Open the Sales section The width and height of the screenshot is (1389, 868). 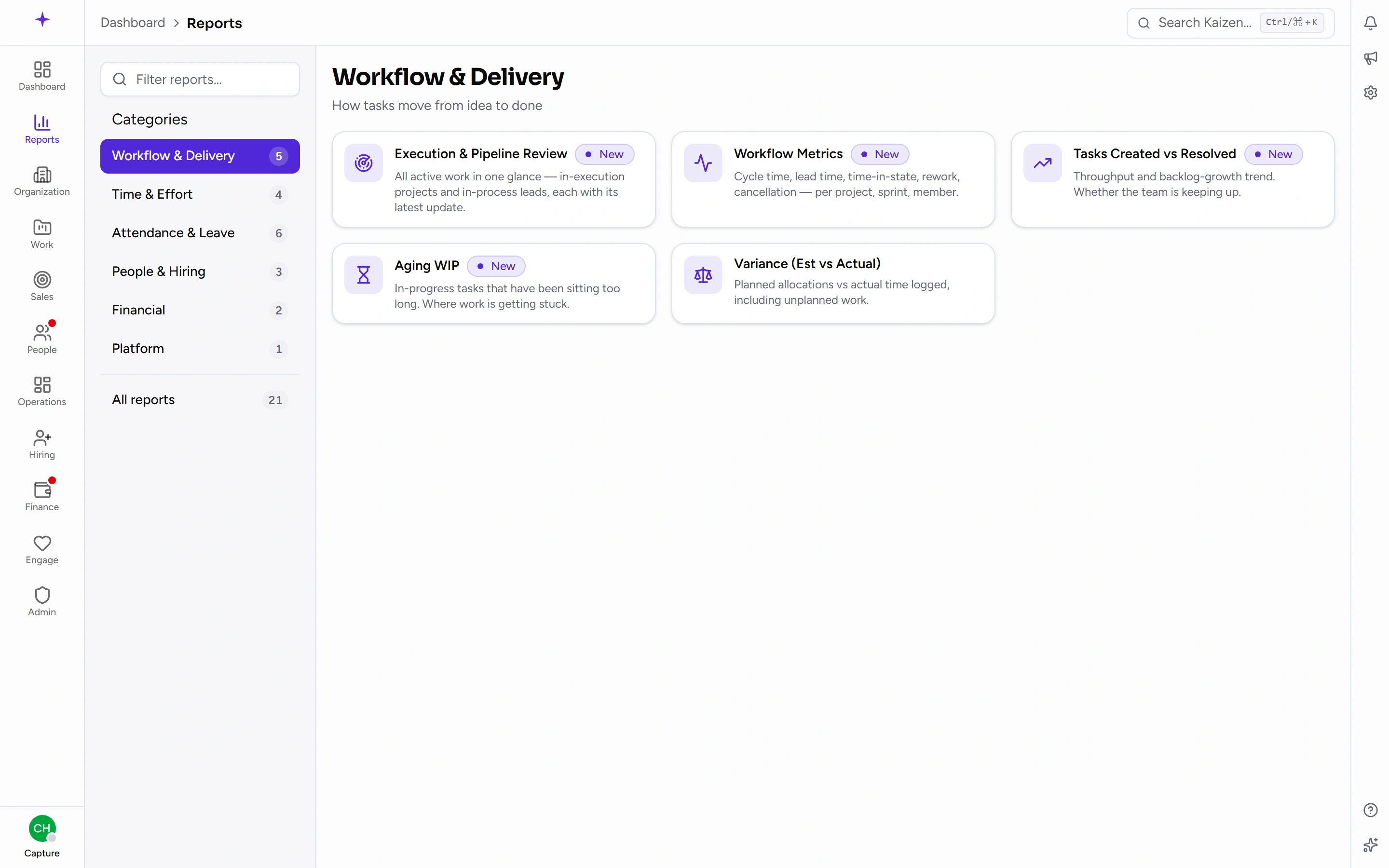click(42, 286)
